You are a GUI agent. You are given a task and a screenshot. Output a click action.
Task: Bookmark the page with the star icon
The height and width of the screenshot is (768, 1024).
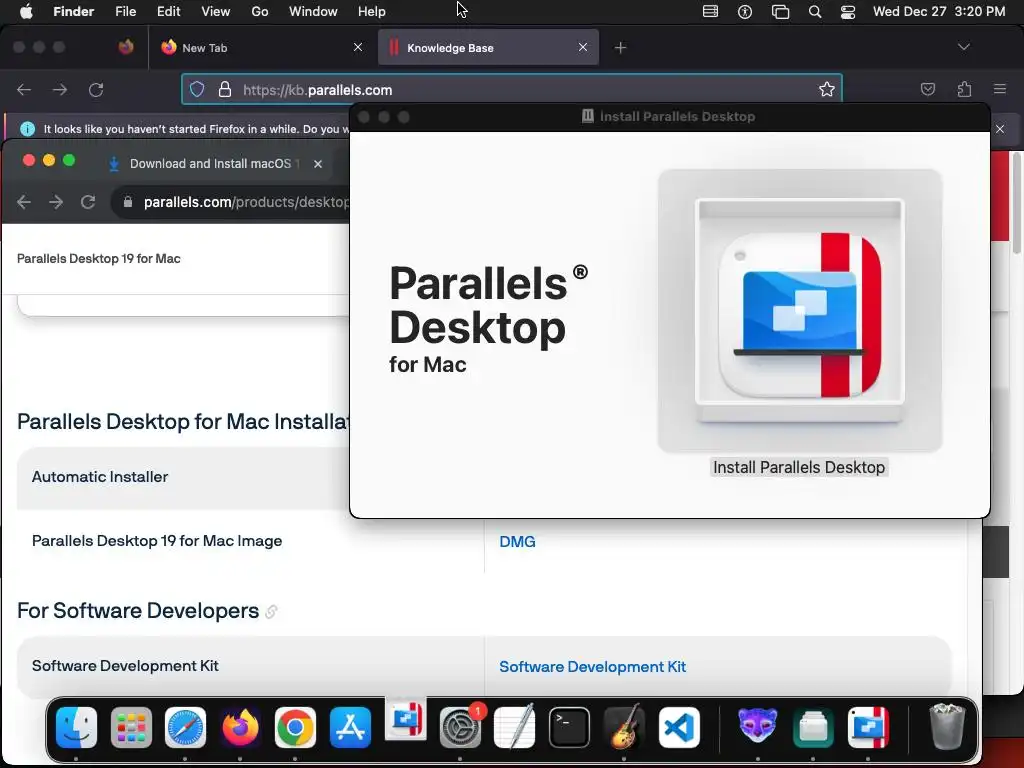(827, 89)
